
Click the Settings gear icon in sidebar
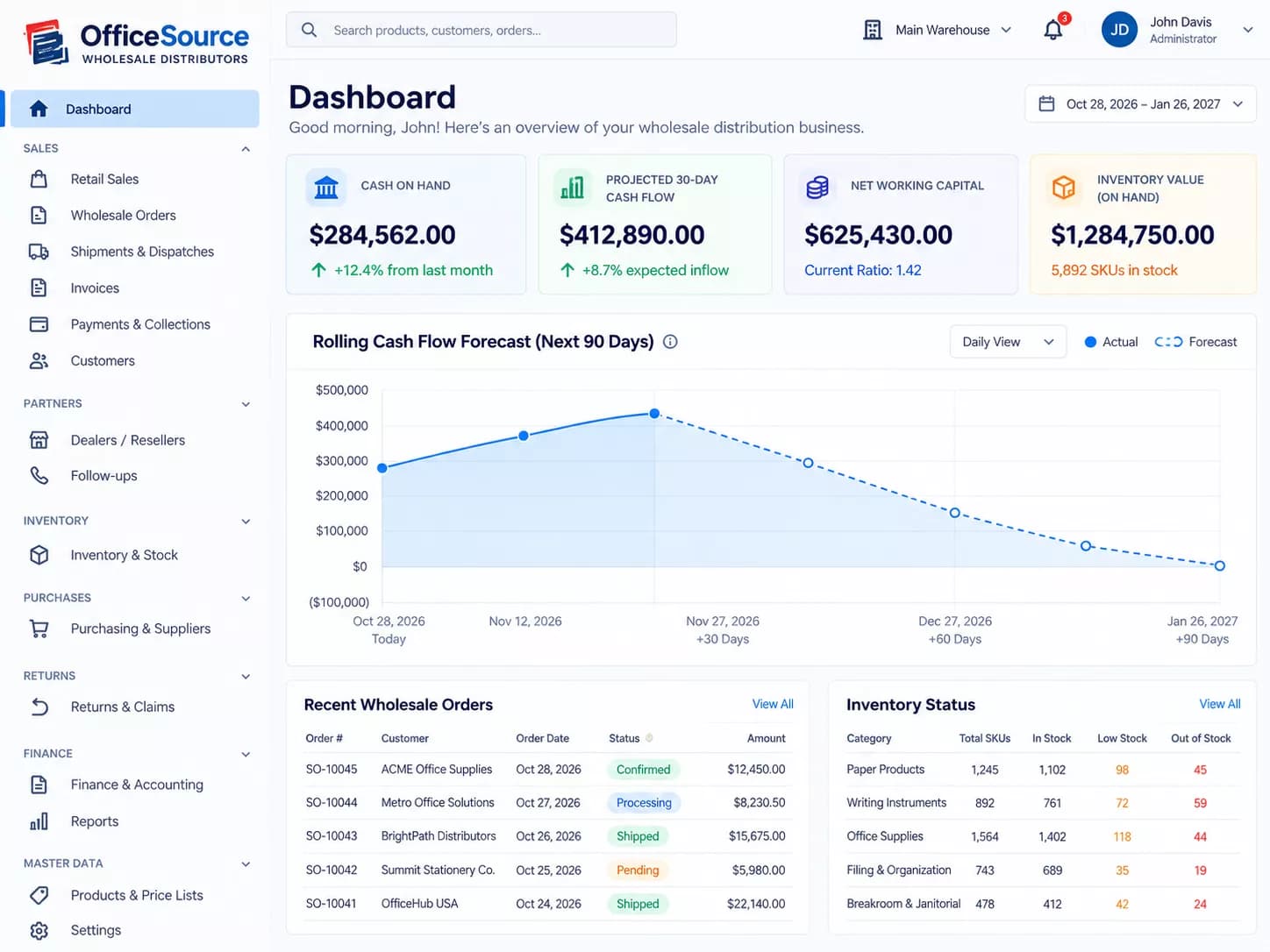[x=39, y=930]
